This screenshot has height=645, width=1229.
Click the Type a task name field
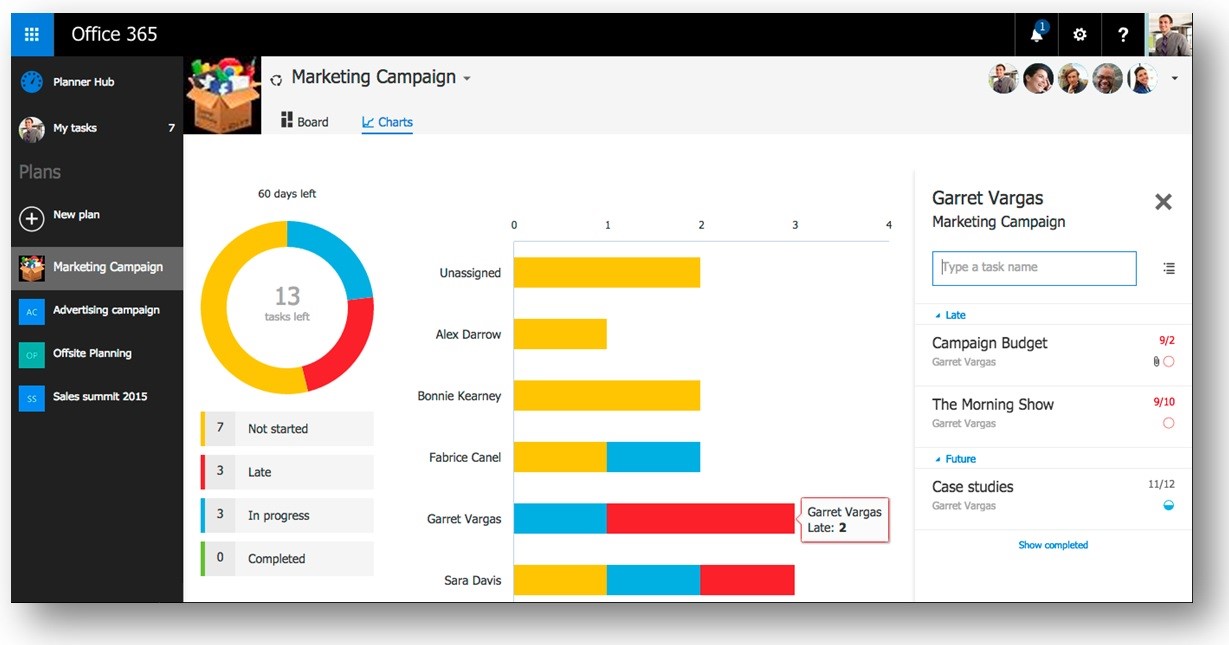pos(1034,268)
